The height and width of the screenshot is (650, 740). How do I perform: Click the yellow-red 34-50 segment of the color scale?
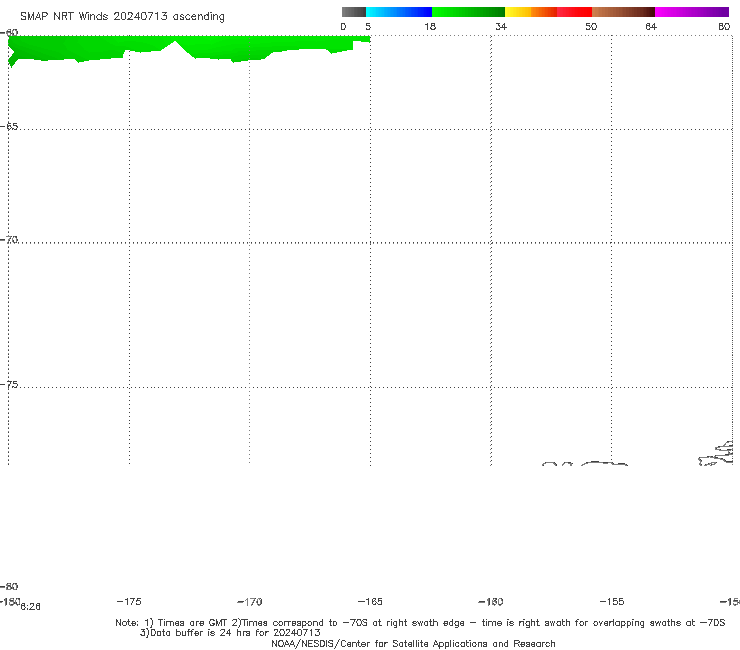tap(548, 12)
